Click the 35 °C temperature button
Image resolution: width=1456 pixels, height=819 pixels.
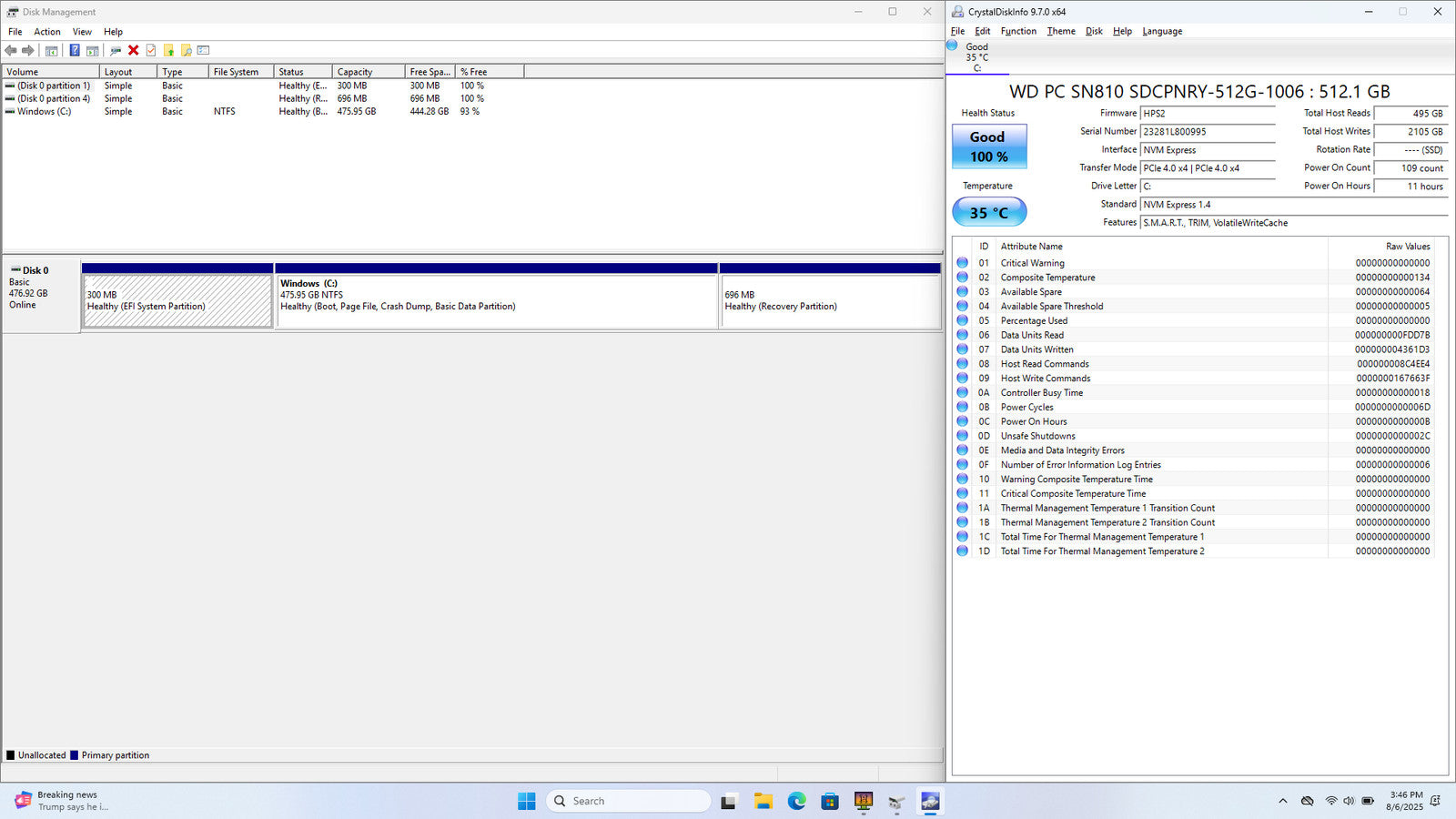coord(988,213)
